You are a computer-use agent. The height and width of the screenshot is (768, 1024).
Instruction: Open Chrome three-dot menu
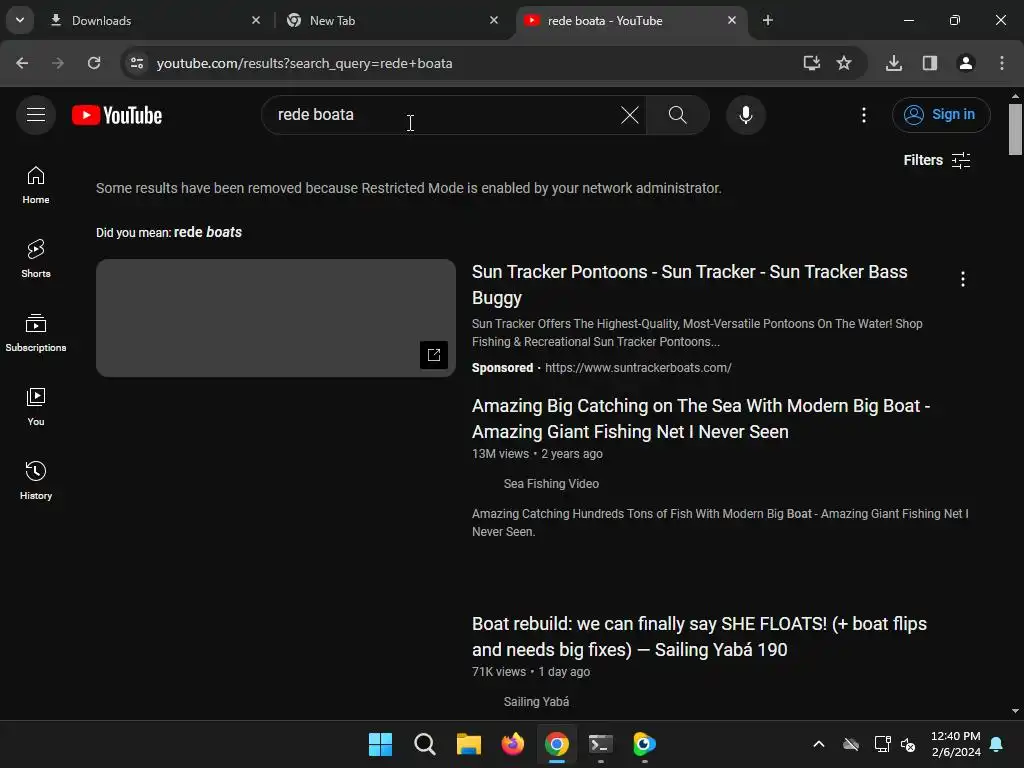click(x=1002, y=63)
